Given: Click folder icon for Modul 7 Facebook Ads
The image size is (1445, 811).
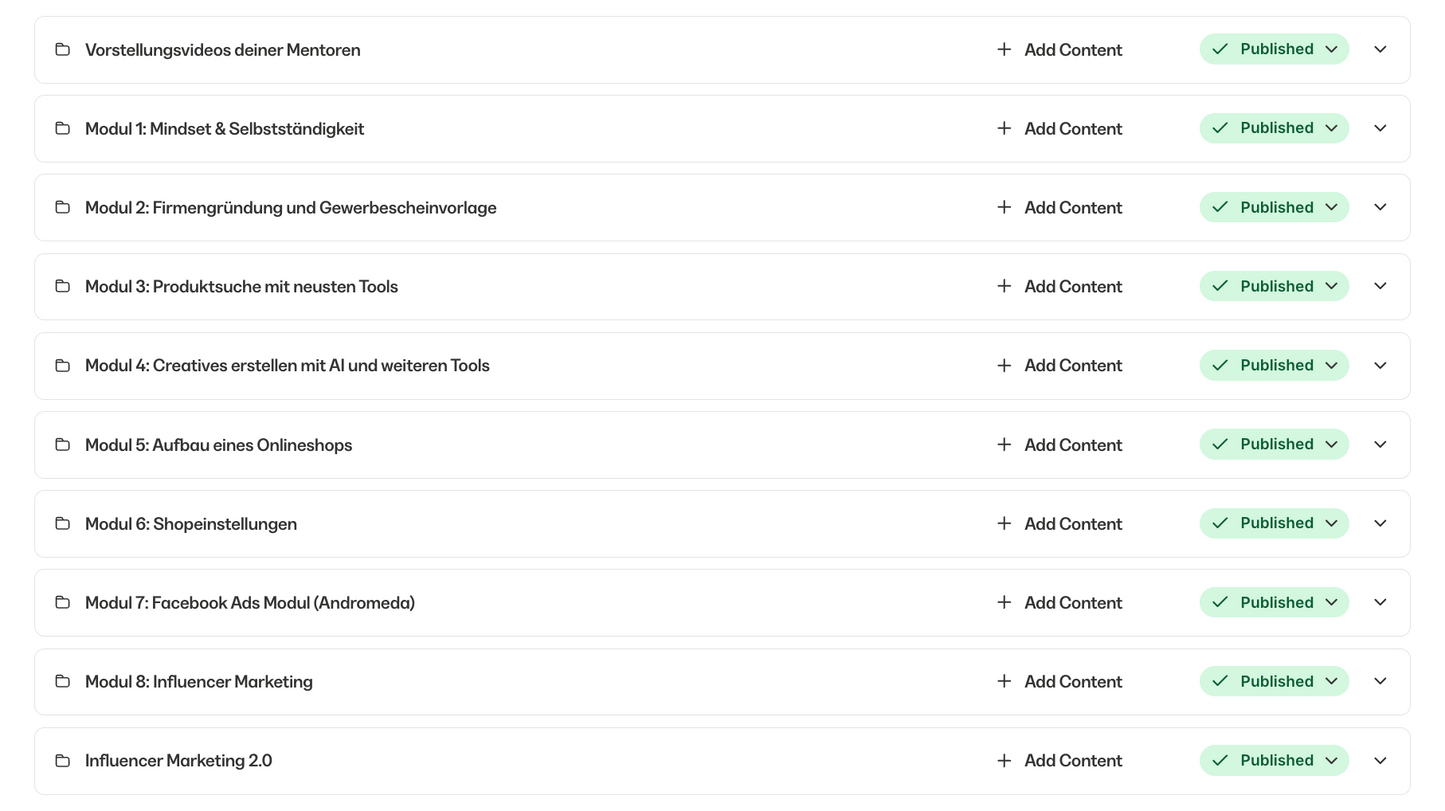Looking at the screenshot, I should (62, 602).
